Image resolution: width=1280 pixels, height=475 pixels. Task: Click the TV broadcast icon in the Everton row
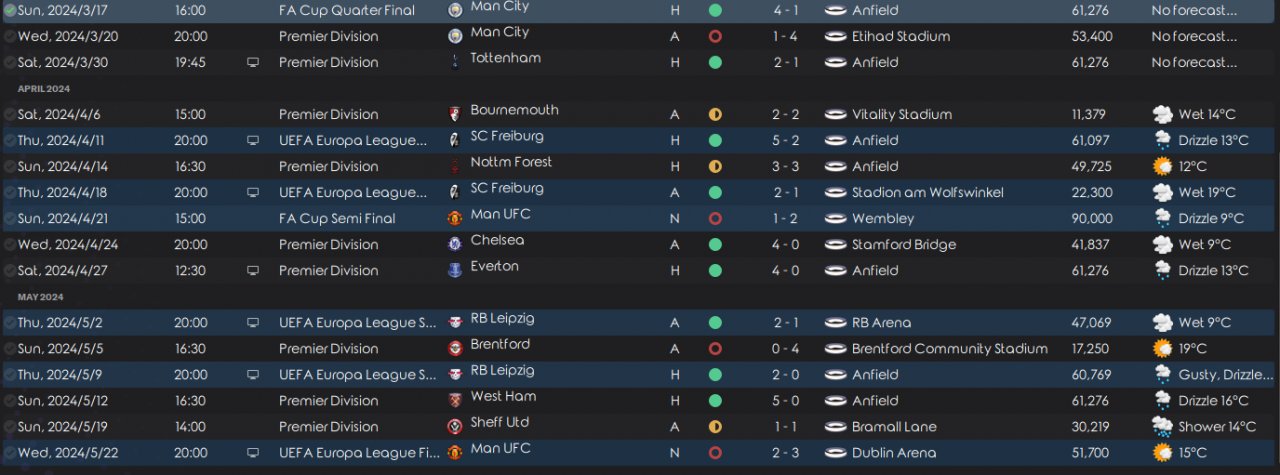[x=253, y=270]
